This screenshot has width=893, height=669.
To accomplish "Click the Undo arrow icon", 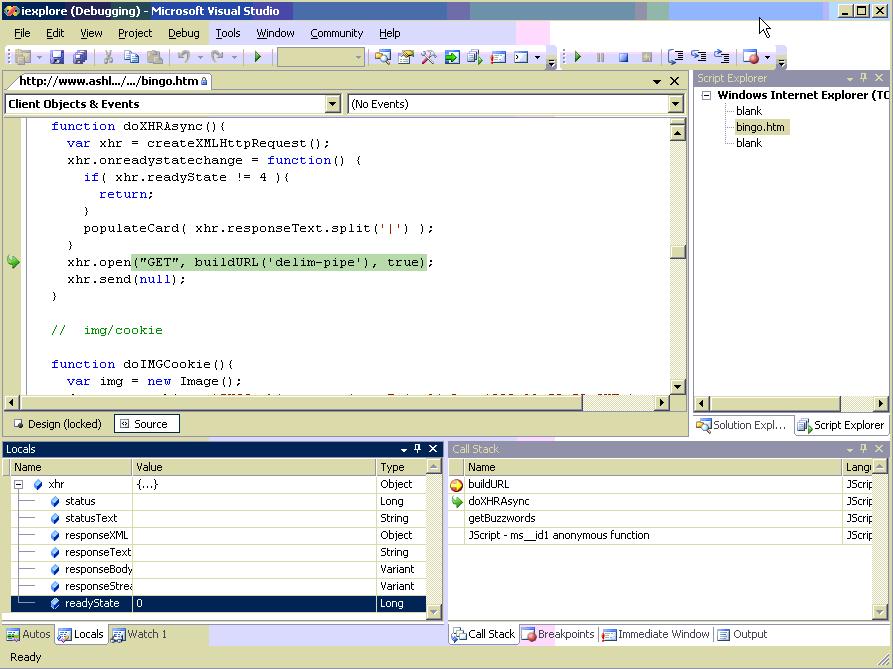I will pos(183,57).
